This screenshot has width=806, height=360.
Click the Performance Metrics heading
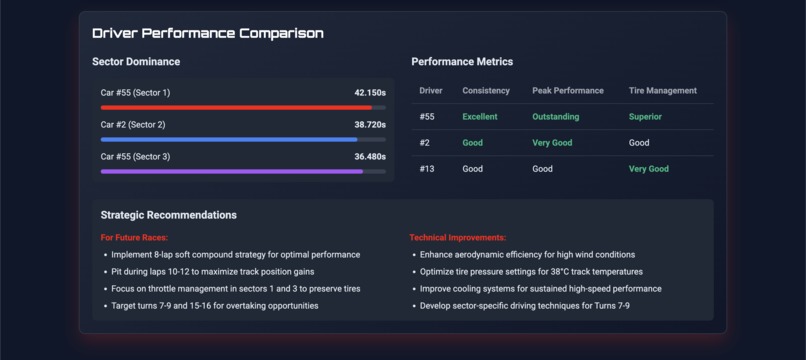click(462, 62)
